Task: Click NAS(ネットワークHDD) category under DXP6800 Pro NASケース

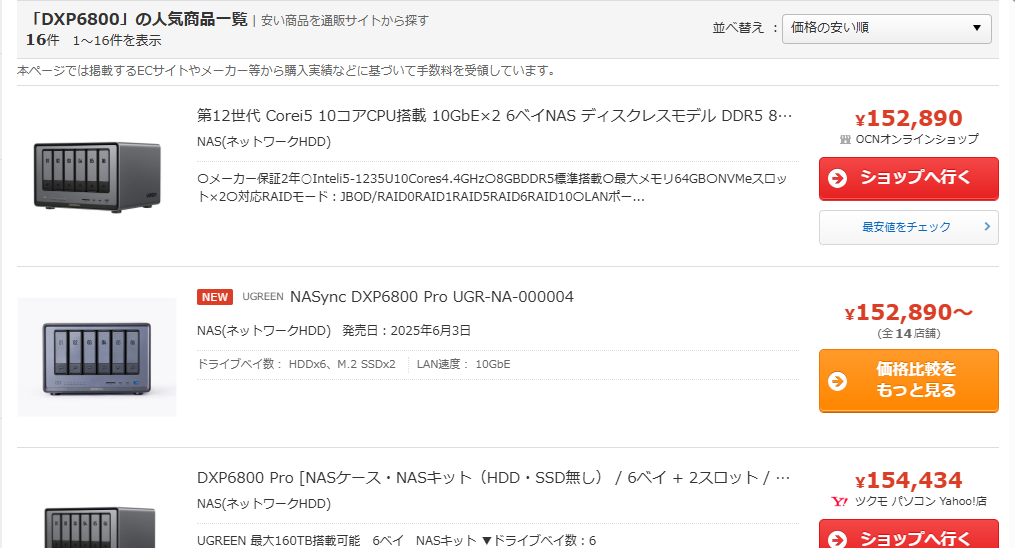Action: 263,504
